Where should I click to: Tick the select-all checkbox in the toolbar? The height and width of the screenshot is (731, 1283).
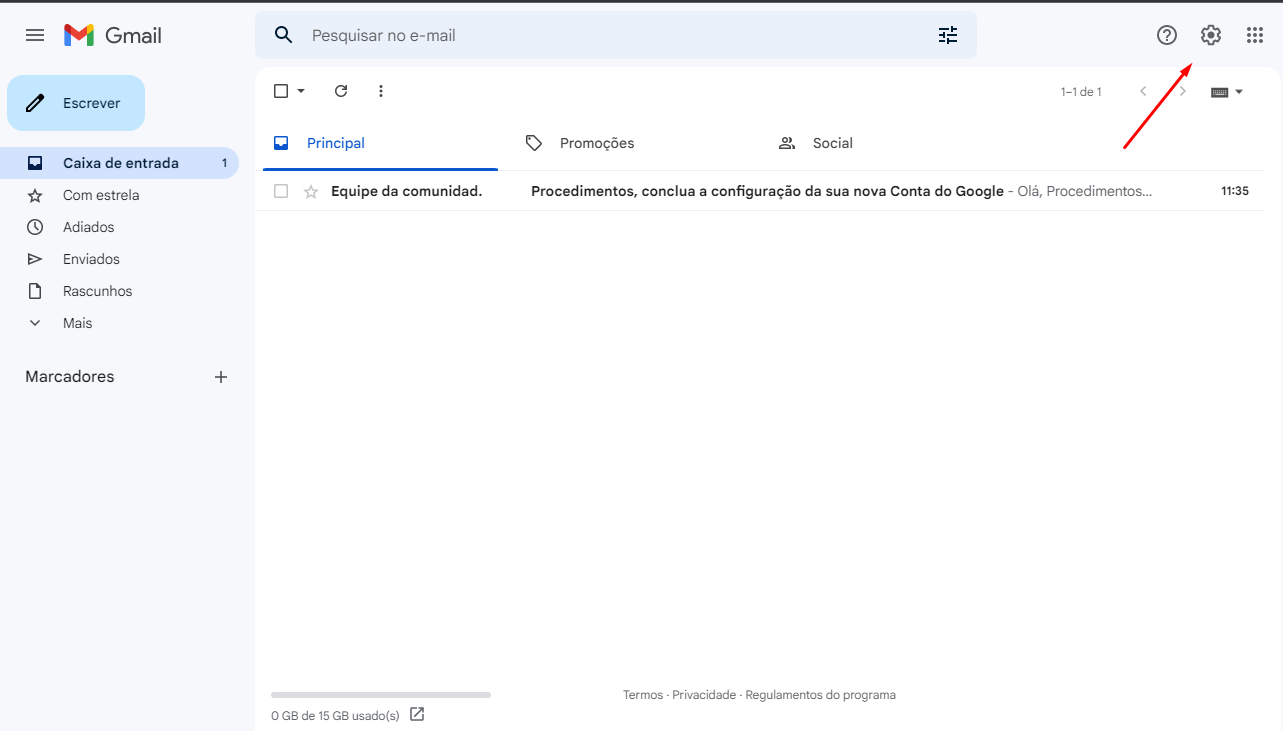tap(281, 91)
